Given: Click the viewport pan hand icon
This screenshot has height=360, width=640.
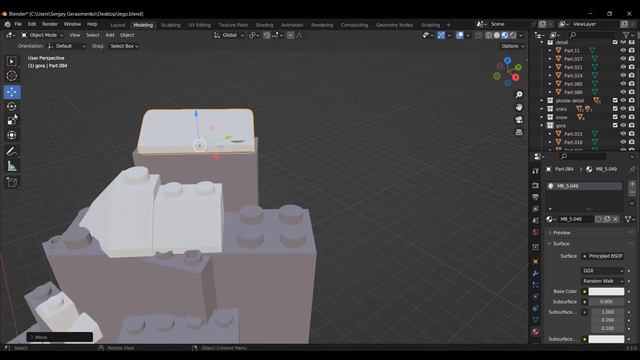Looking at the screenshot, I should (x=519, y=107).
